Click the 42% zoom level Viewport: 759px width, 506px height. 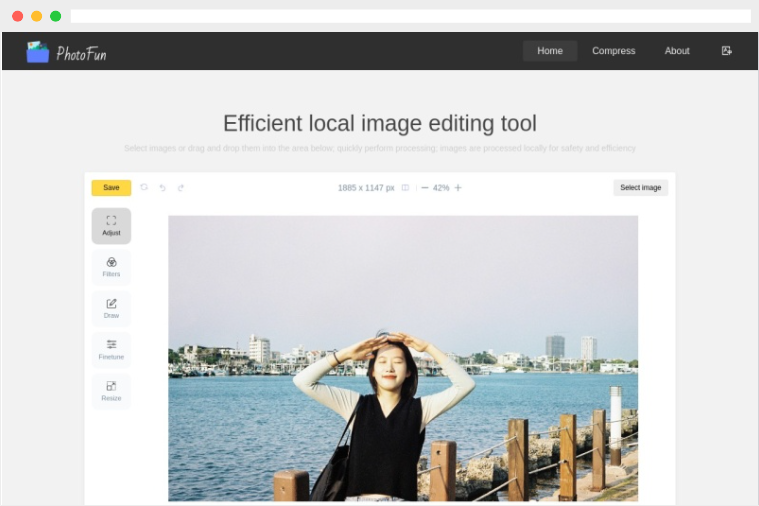pos(440,187)
